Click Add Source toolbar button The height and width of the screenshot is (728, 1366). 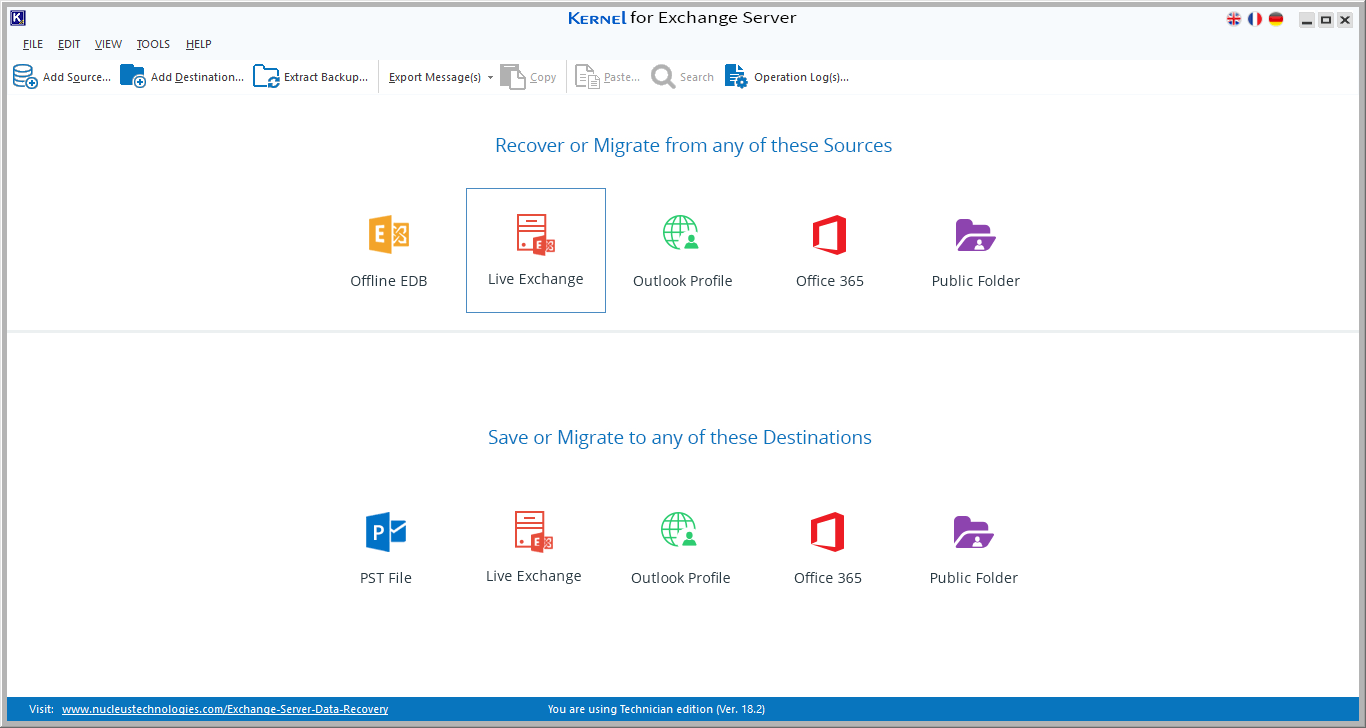pyautogui.click(x=62, y=77)
